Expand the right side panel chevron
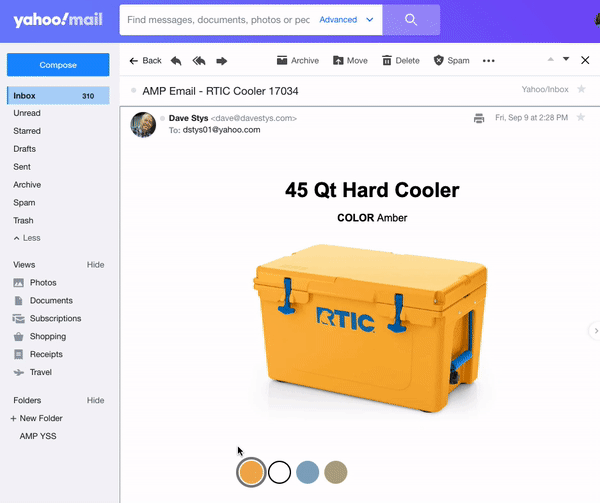The width and height of the screenshot is (600, 503). [595, 331]
